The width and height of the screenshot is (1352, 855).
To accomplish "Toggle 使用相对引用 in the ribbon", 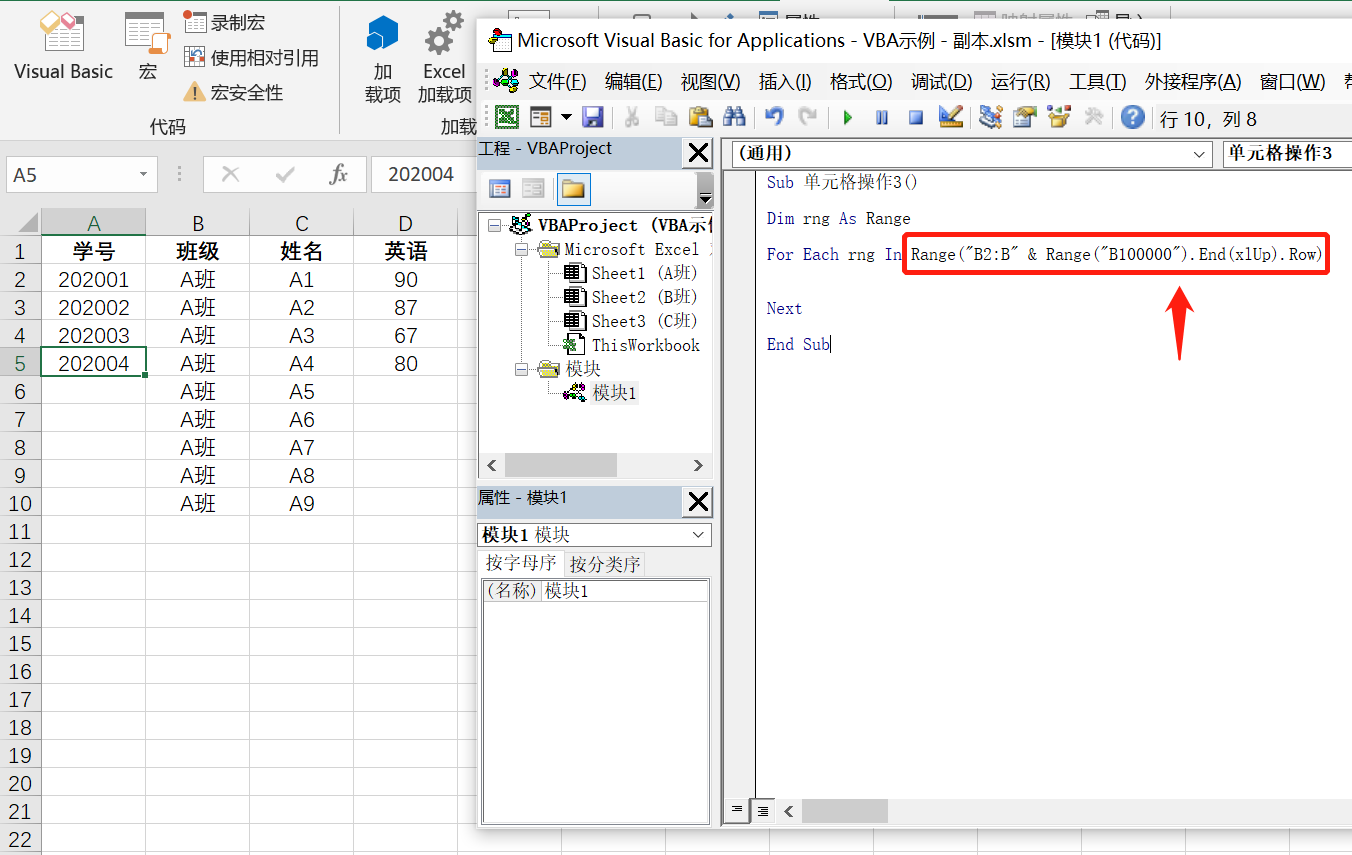I will tap(251, 58).
